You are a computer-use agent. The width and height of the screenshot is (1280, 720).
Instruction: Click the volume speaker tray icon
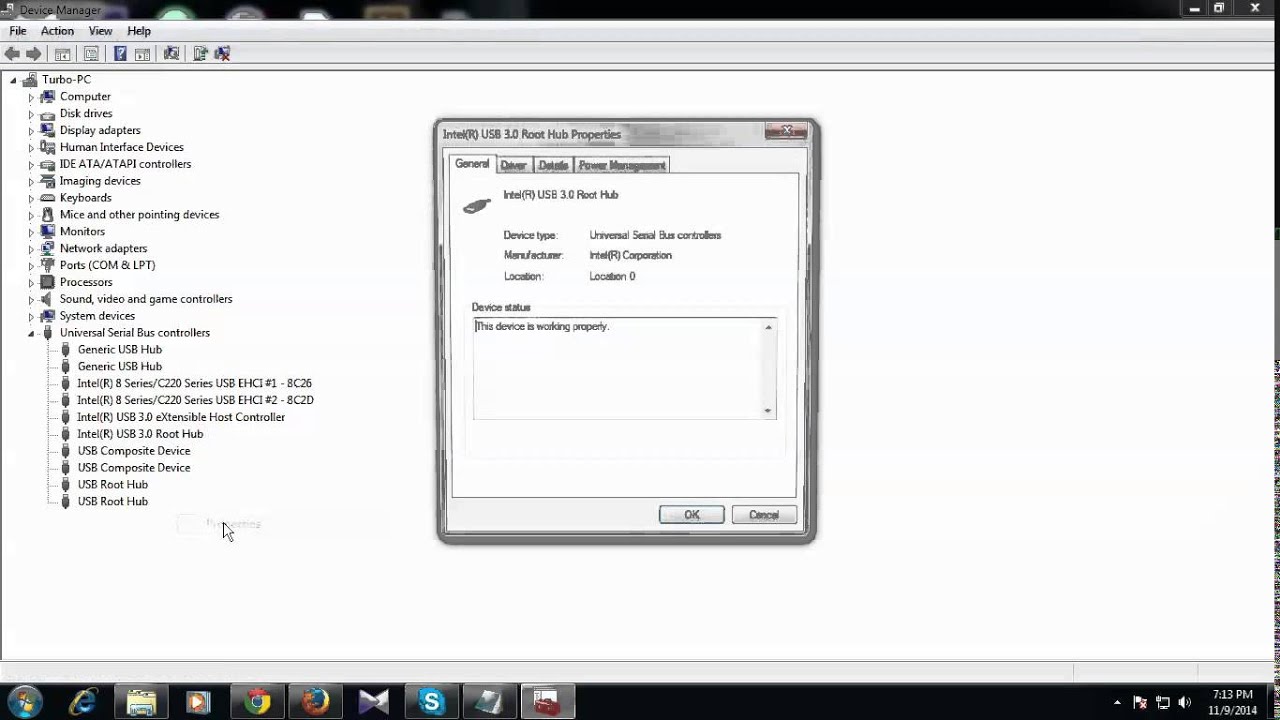pyautogui.click(x=1185, y=703)
